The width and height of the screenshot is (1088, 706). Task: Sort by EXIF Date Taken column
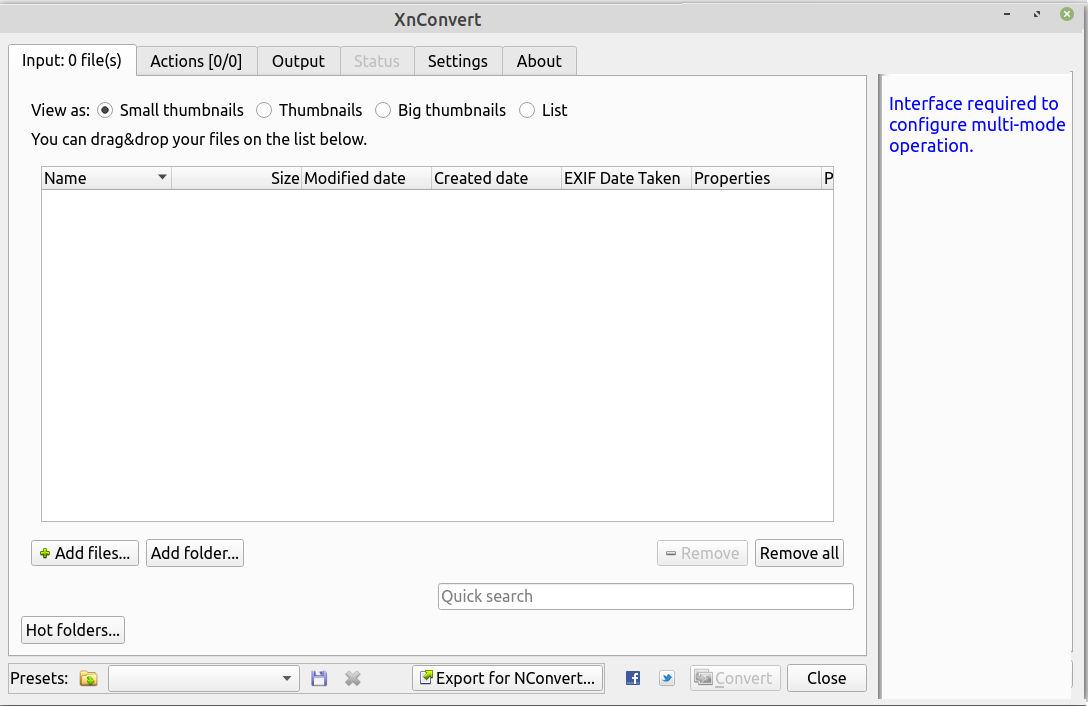[x=626, y=178]
